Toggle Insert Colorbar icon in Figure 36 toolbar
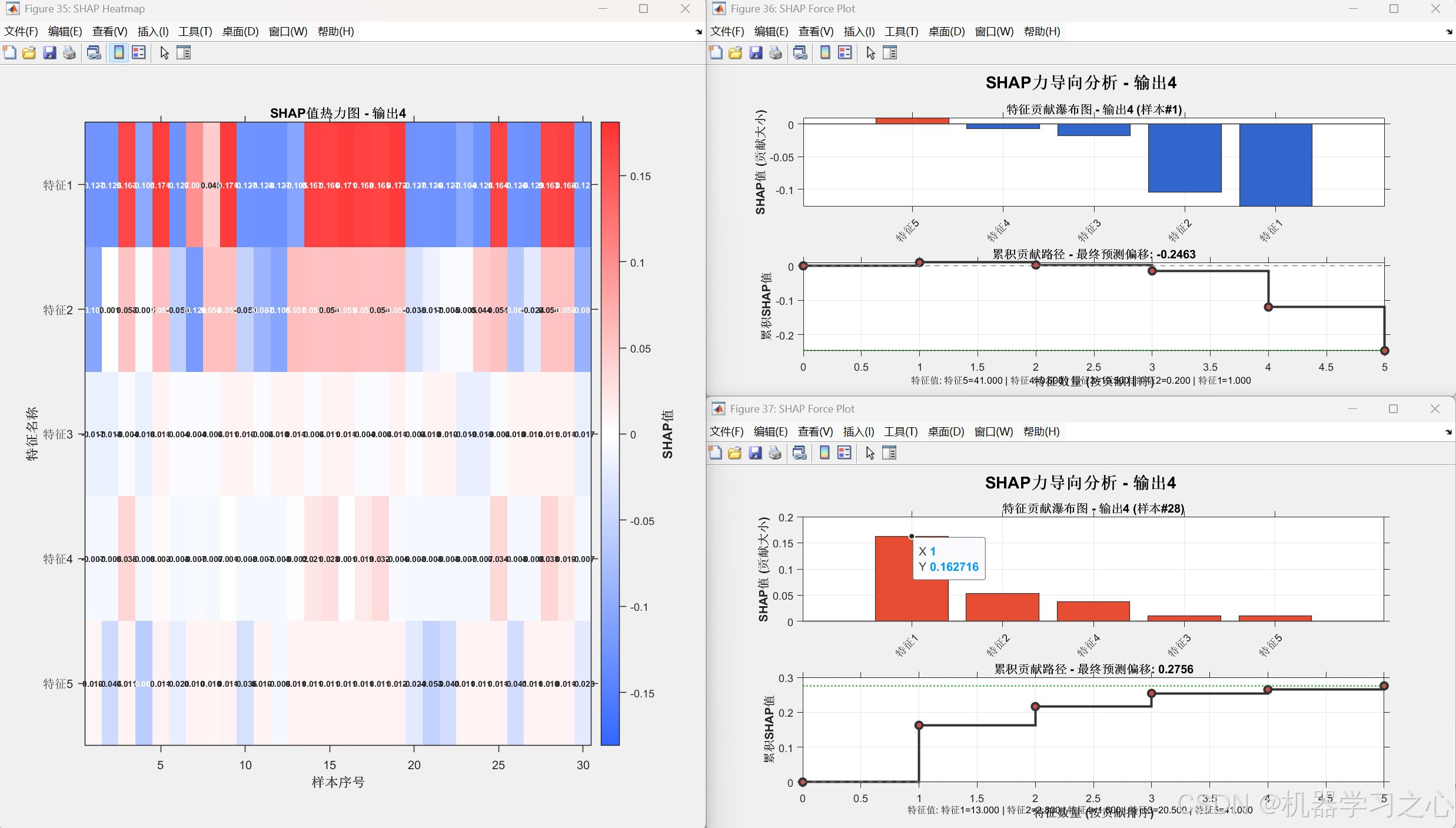Viewport: 1456px width, 828px height. pos(825,53)
